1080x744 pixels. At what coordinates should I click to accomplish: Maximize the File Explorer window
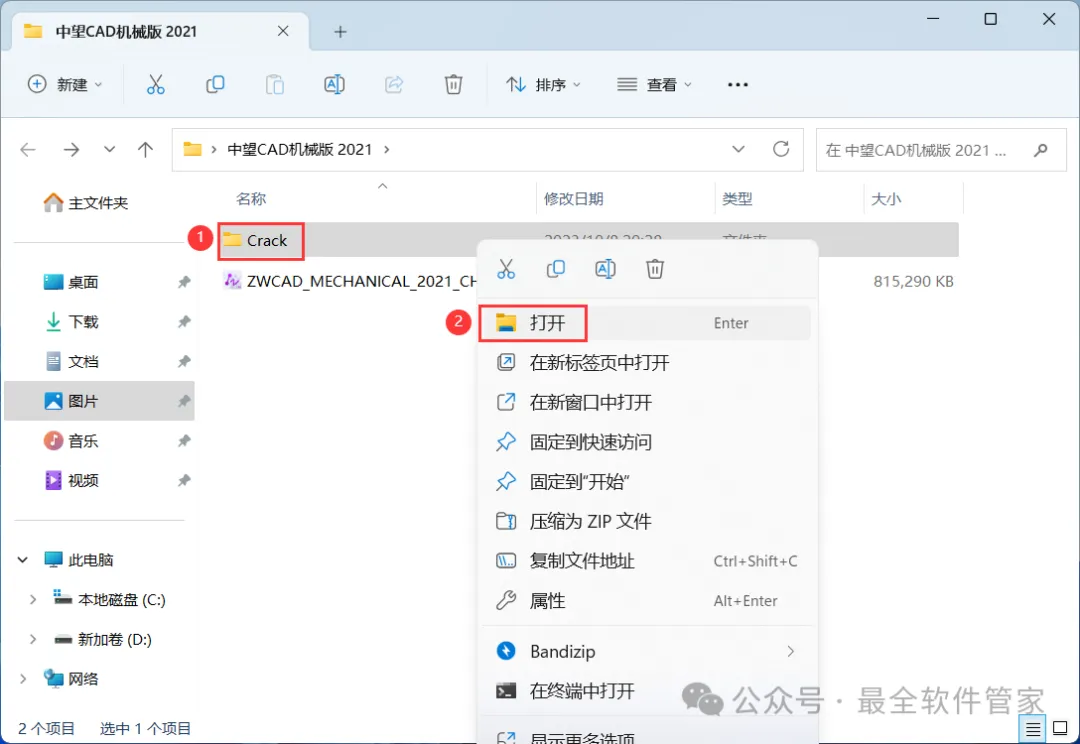990,19
